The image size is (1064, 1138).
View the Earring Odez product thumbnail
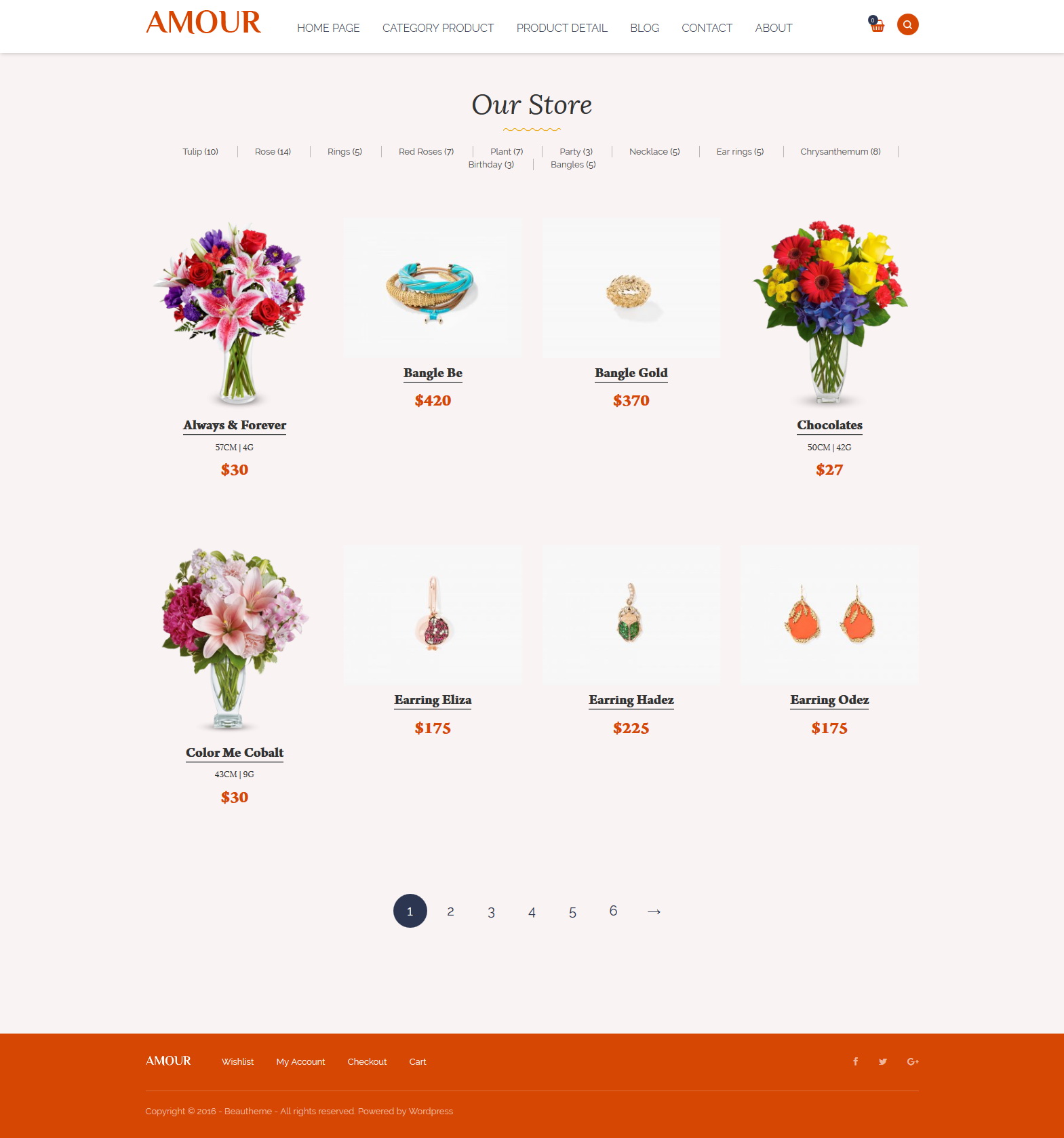[829, 614]
